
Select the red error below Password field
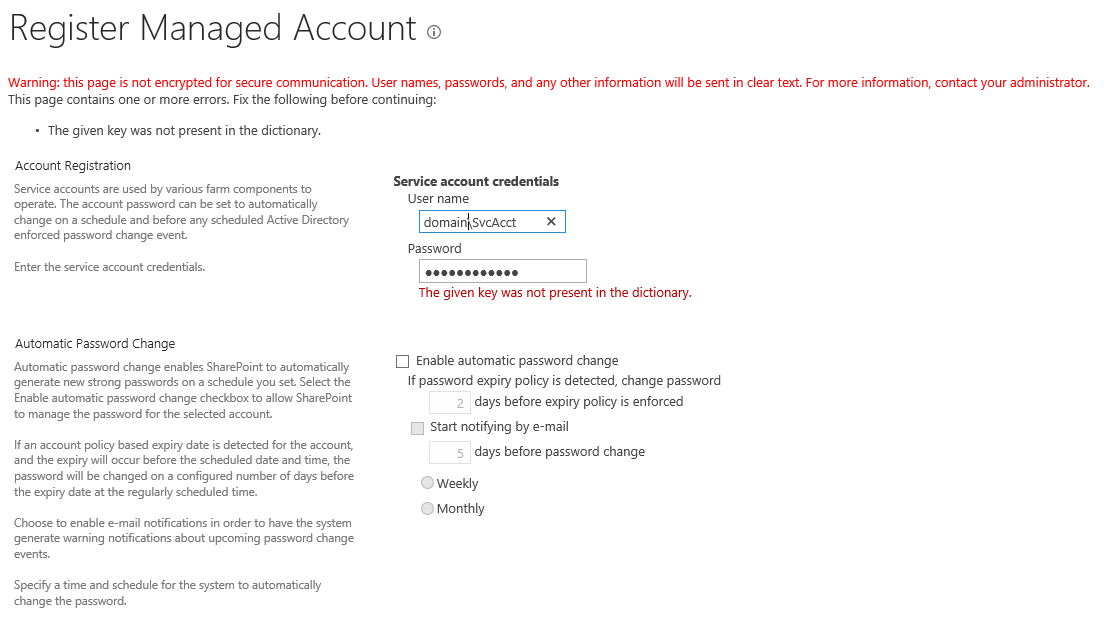pos(555,292)
